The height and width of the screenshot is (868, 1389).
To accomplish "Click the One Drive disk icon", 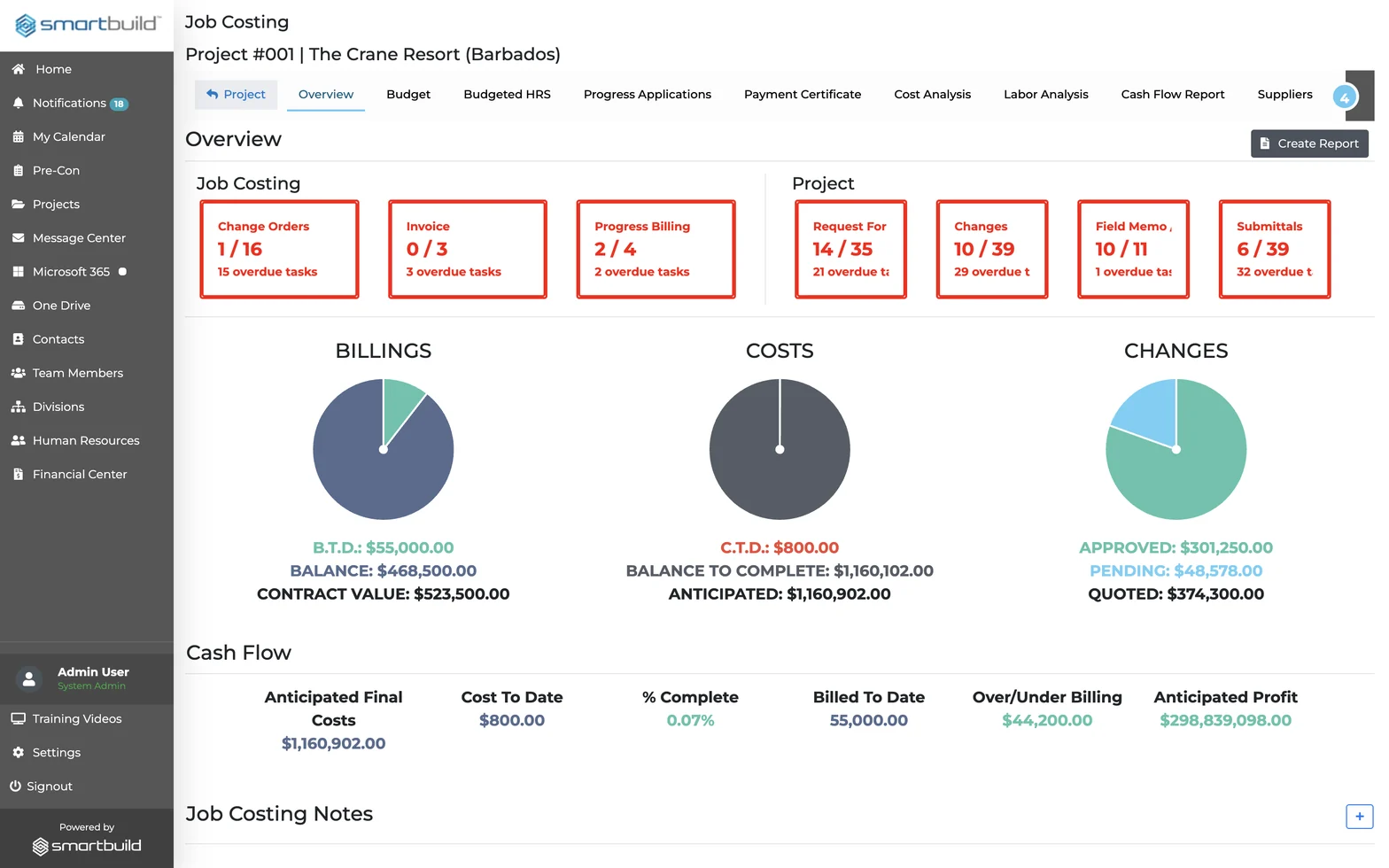I will click(18, 306).
